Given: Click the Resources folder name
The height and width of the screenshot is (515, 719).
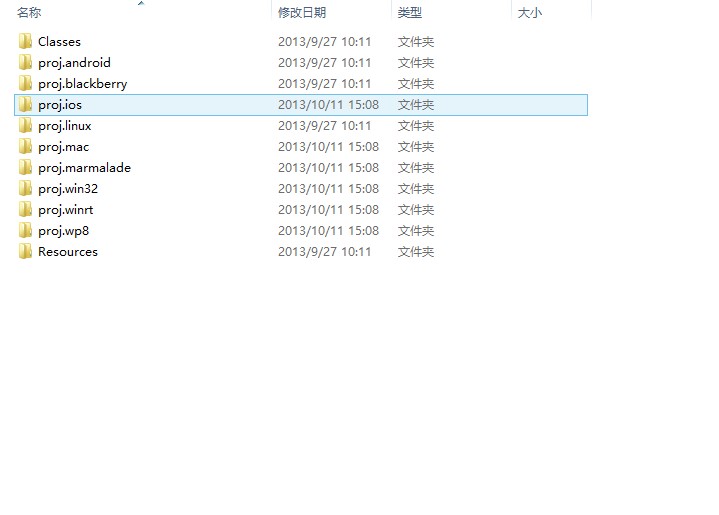Looking at the screenshot, I should coord(68,252).
